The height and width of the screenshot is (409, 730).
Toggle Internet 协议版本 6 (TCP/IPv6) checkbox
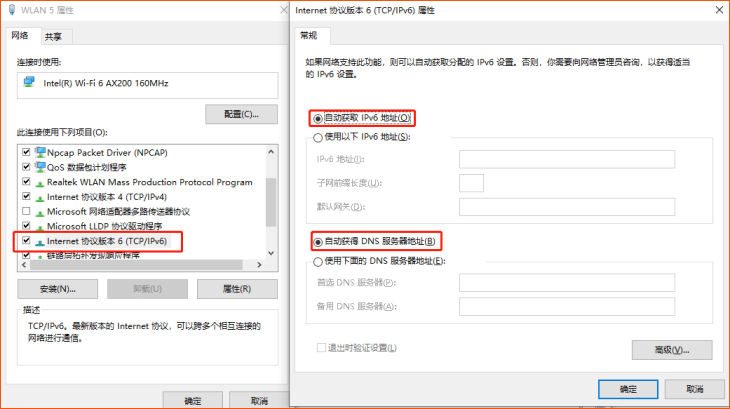point(26,241)
